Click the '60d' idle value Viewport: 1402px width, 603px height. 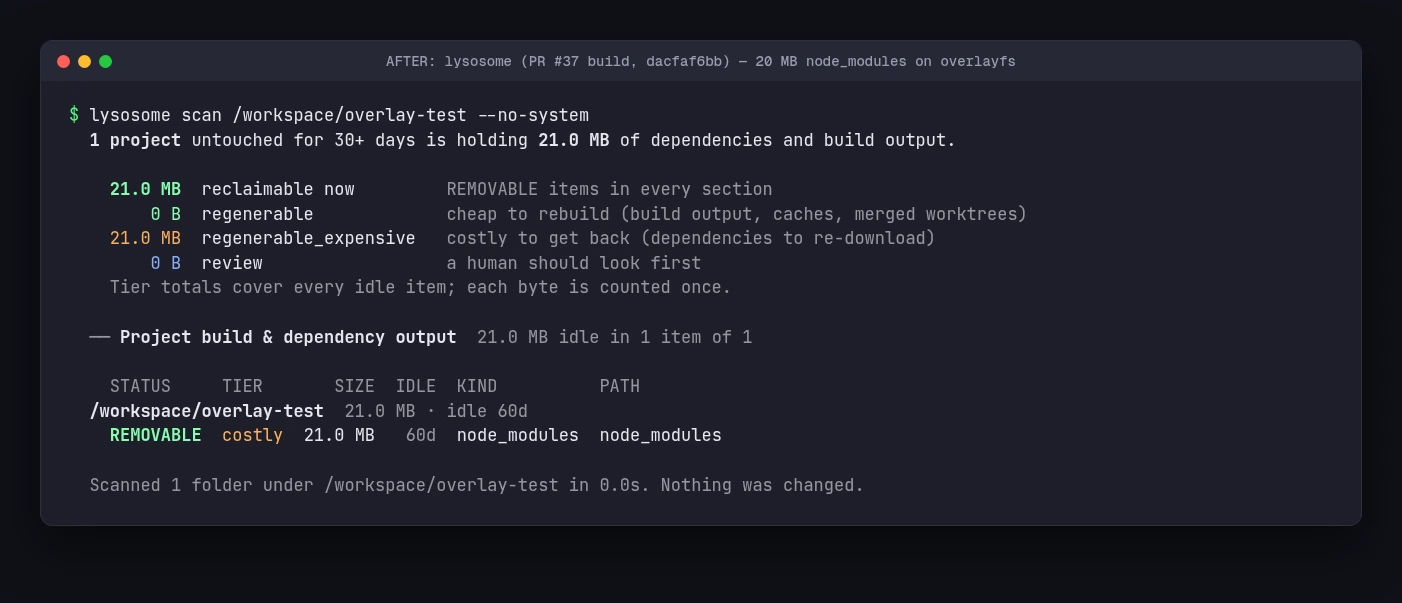pyautogui.click(x=421, y=435)
